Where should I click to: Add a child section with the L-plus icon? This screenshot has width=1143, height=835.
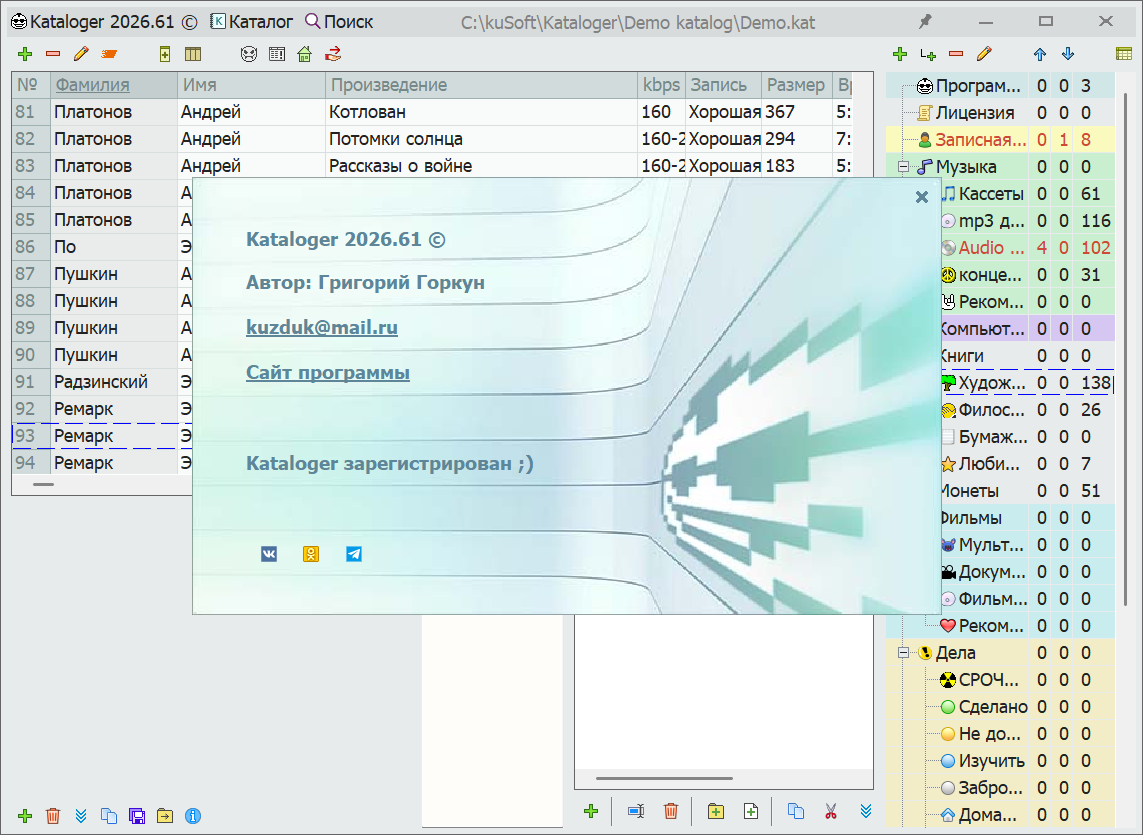click(928, 54)
